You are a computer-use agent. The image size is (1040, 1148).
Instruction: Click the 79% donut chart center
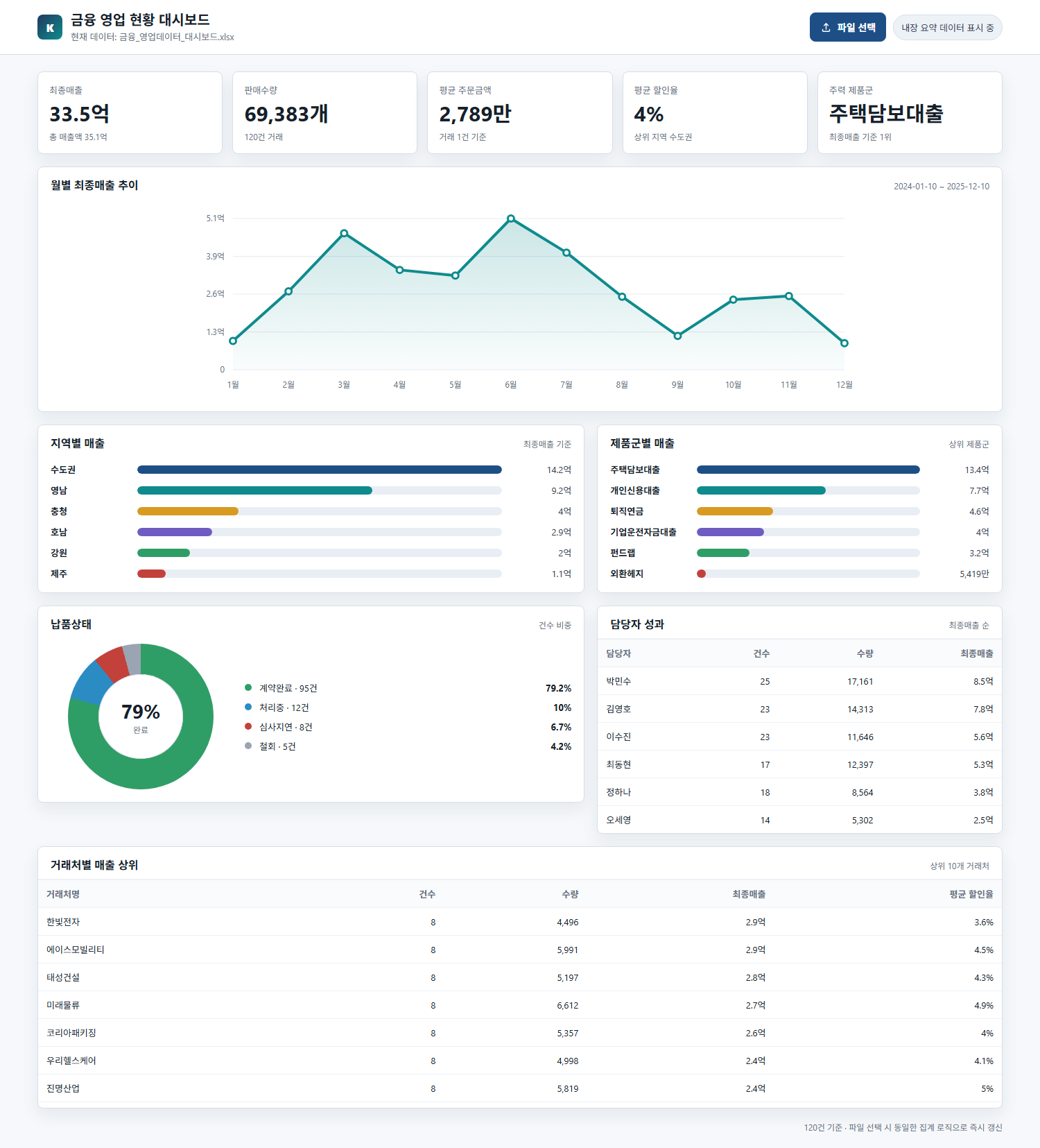click(141, 717)
